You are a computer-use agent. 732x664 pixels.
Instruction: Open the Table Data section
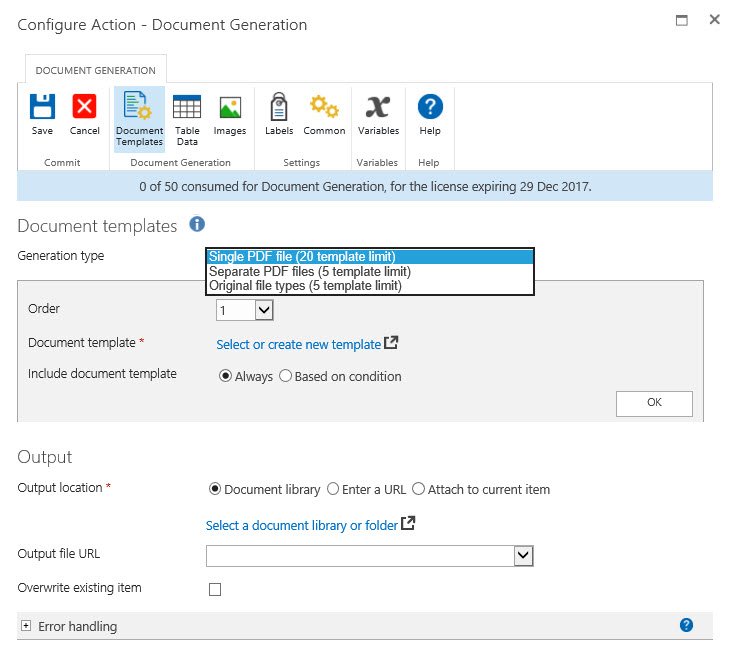coord(187,120)
